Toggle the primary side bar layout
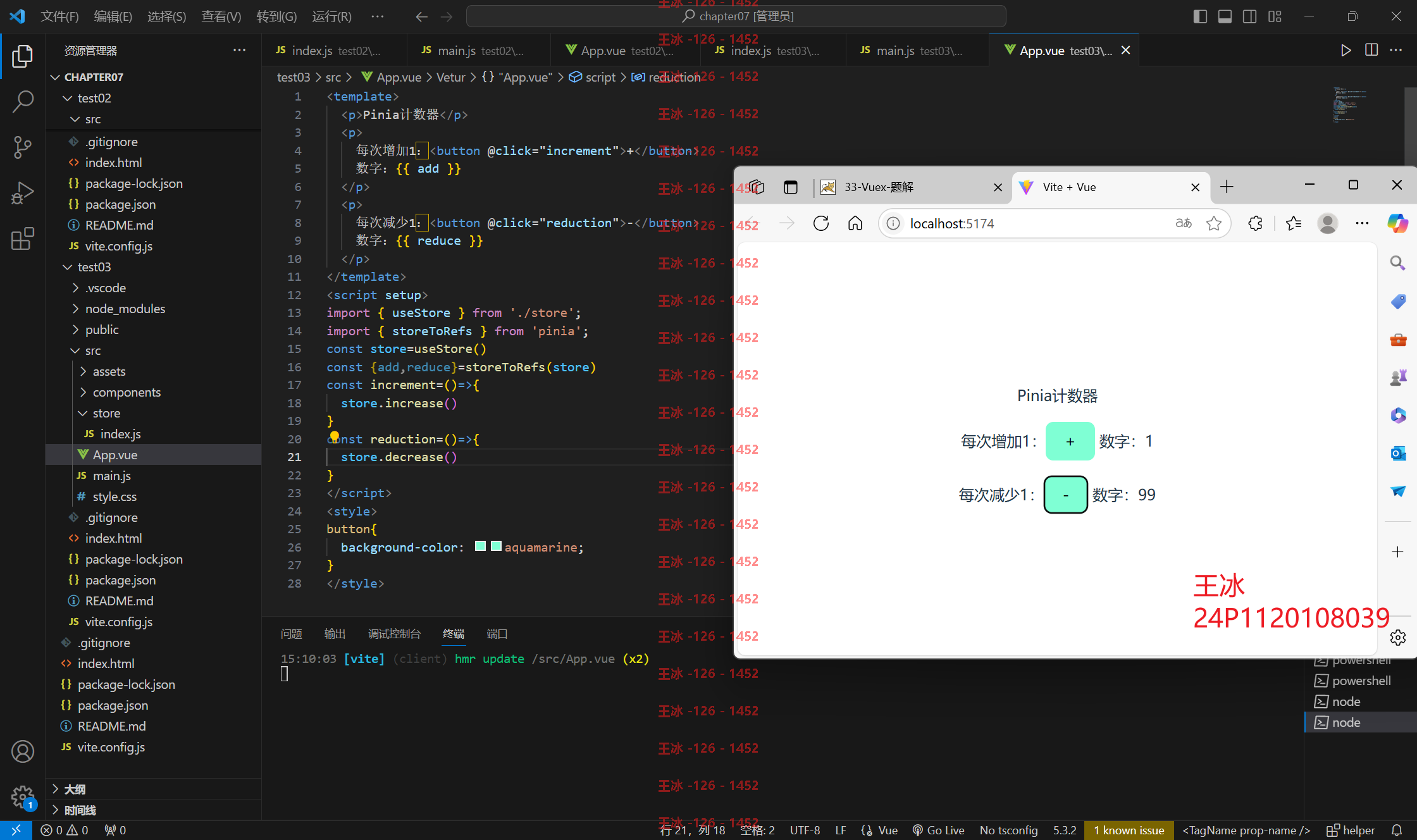 click(x=1200, y=16)
